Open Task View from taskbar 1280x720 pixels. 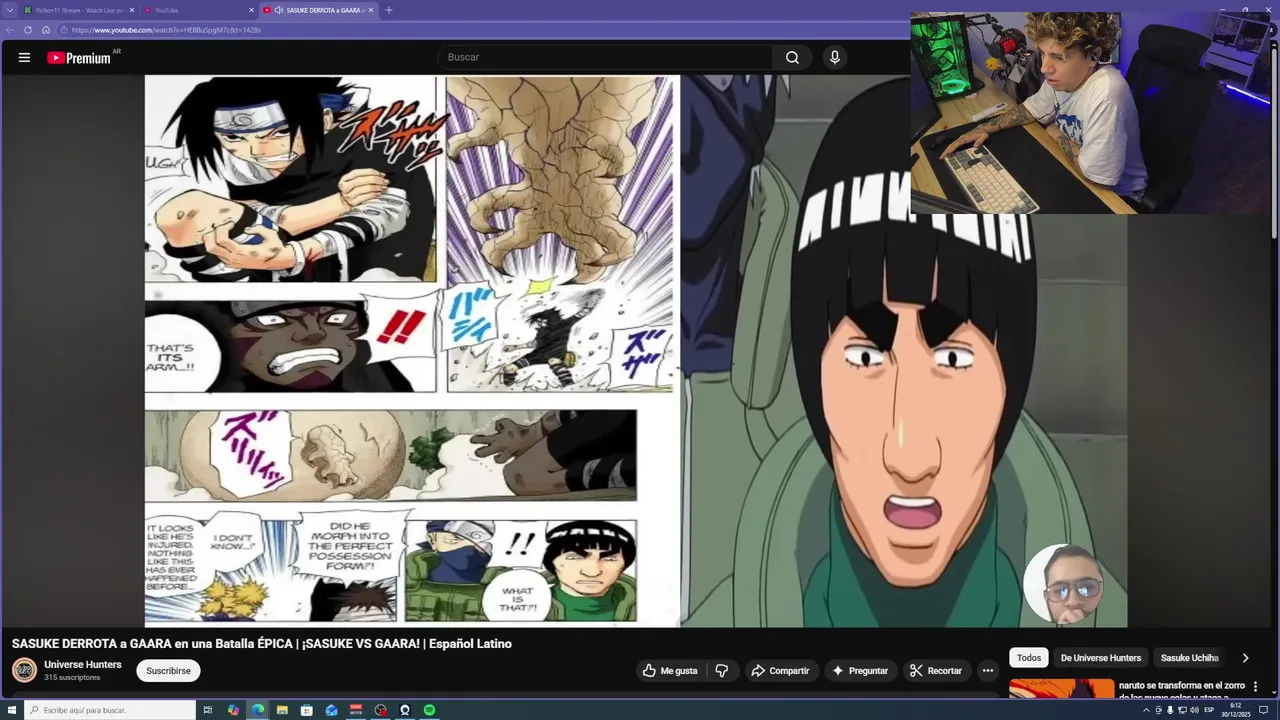tap(208, 710)
